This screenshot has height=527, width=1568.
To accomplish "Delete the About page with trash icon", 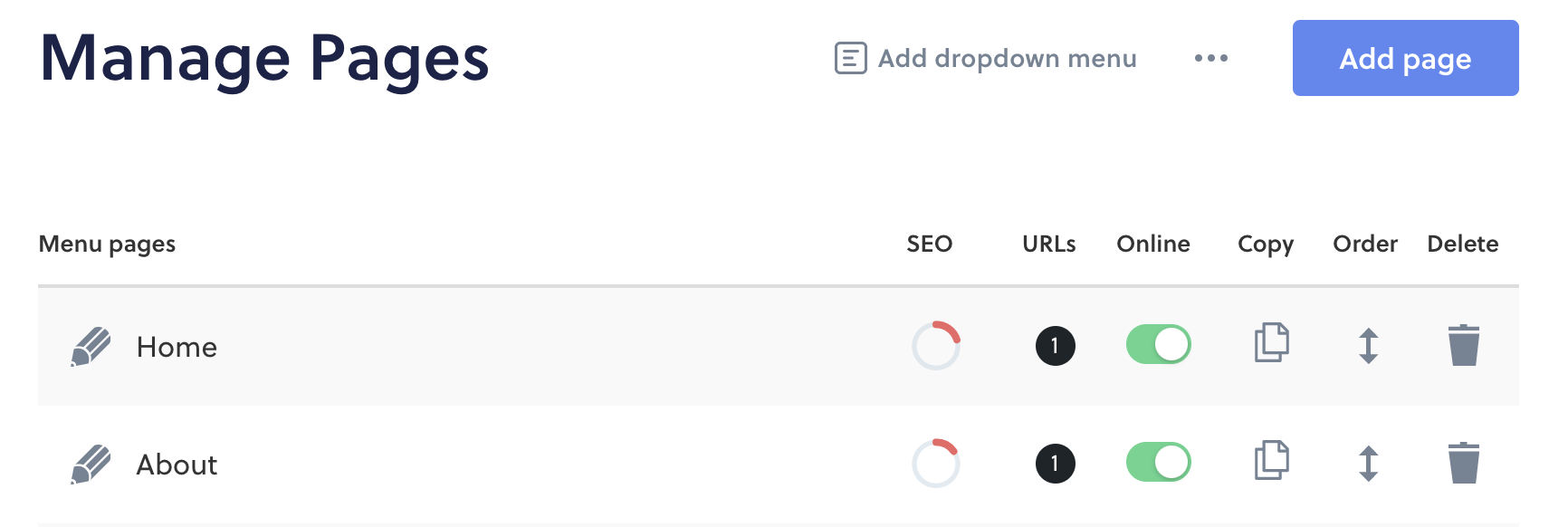I will point(1464,463).
